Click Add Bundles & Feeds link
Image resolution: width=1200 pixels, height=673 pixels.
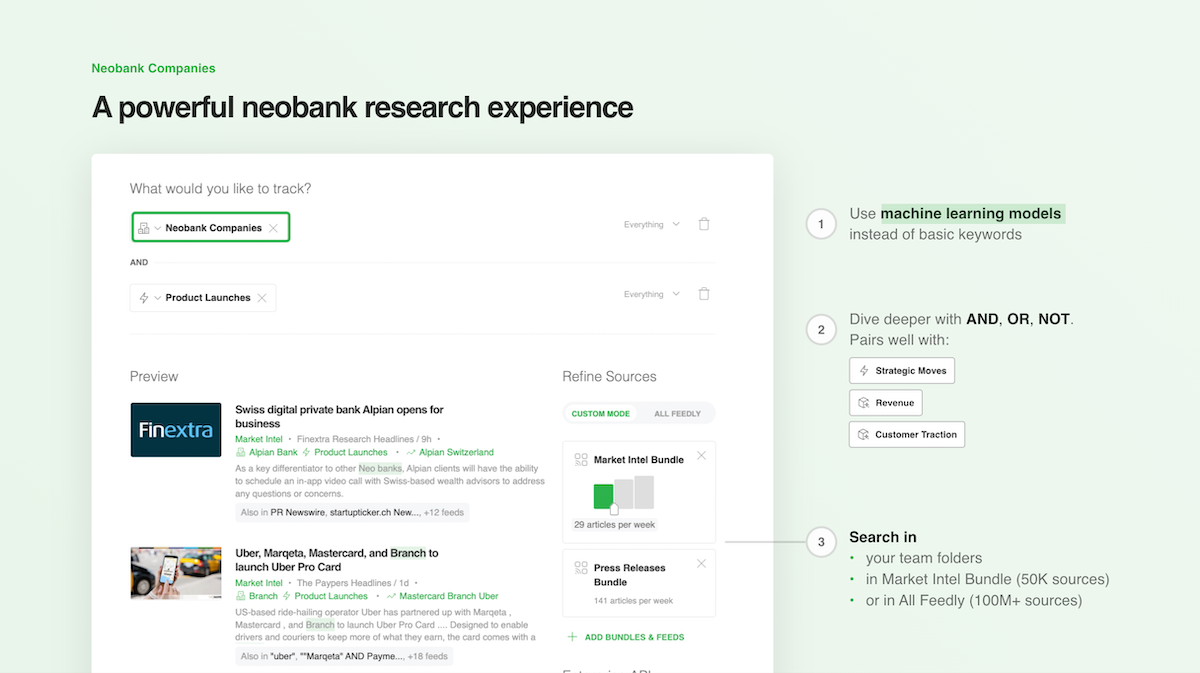tap(634, 637)
